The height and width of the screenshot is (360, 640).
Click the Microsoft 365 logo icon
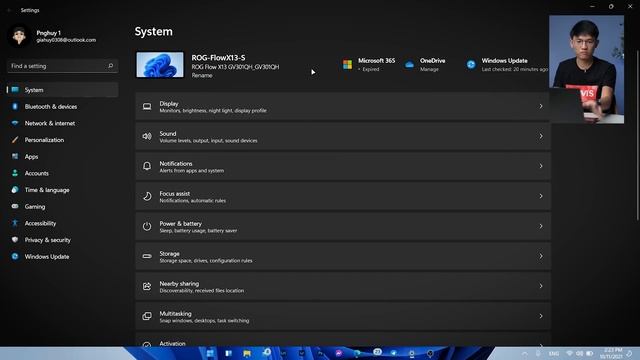pos(347,64)
